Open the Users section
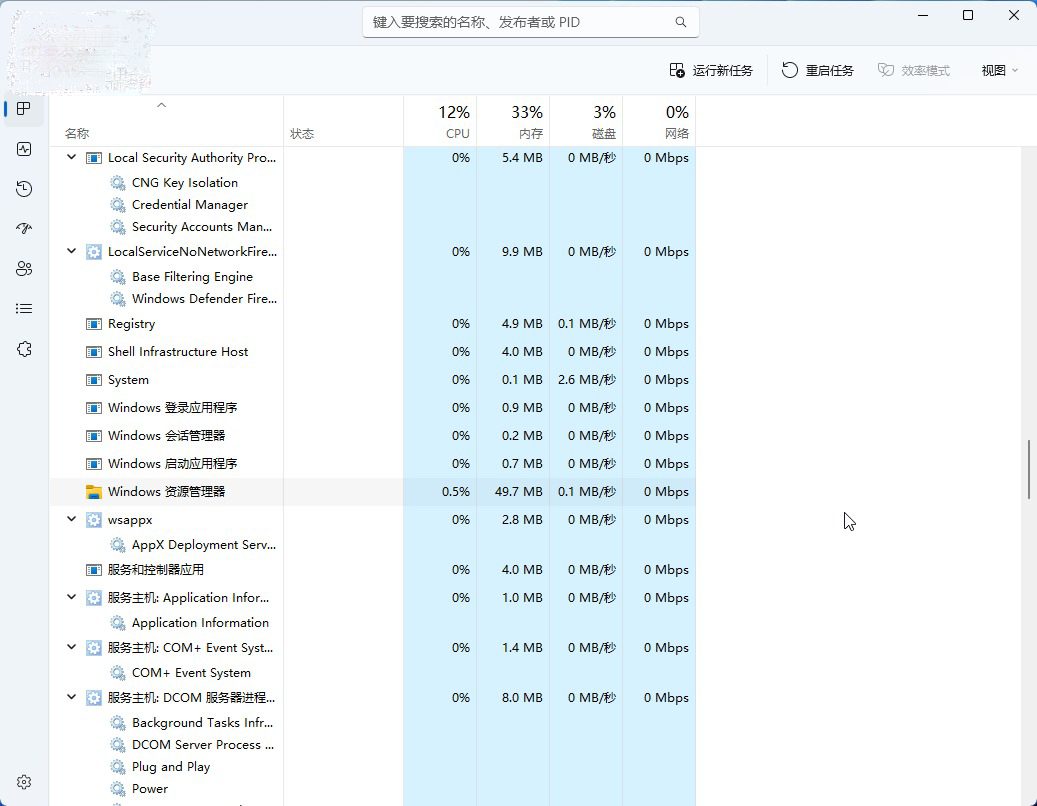This screenshot has width=1037, height=806. 23,268
